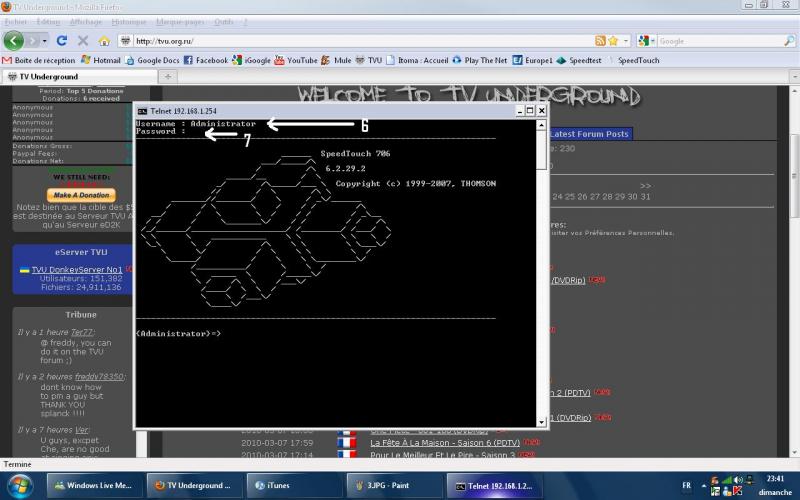This screenshot has height=500, width=800.
Task: Click the Telnet window scroll up arrow
Action: pos(541,125)
